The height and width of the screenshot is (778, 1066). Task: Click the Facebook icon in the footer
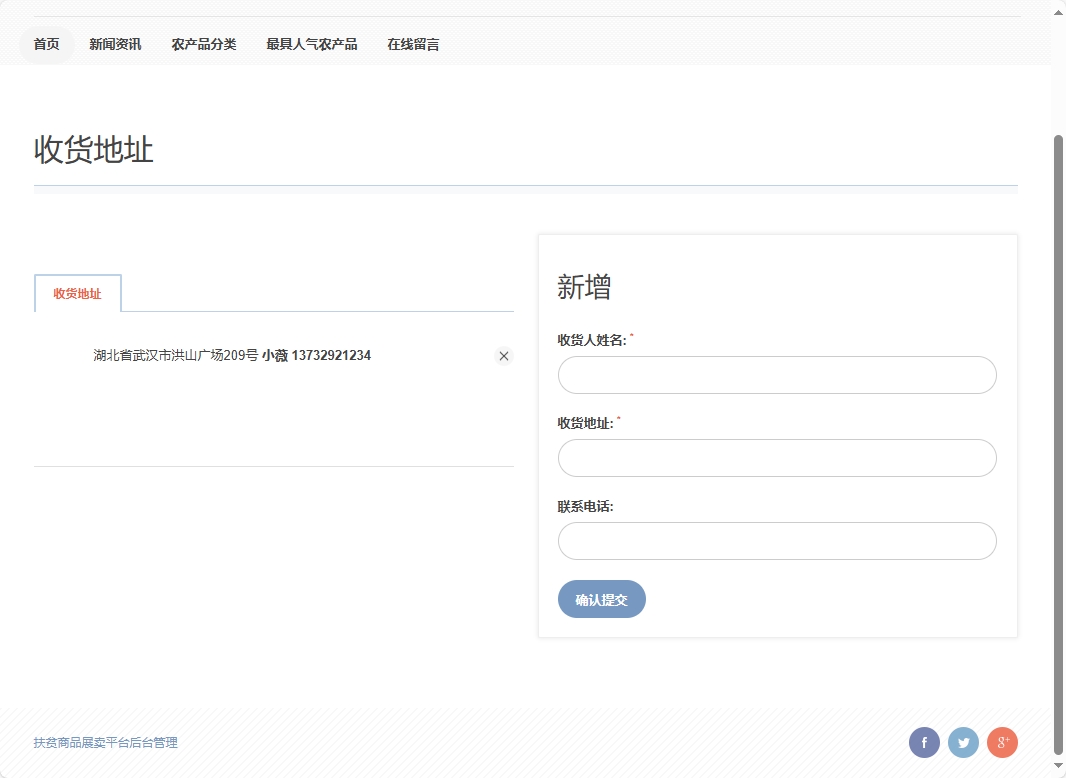coord(924,742)
